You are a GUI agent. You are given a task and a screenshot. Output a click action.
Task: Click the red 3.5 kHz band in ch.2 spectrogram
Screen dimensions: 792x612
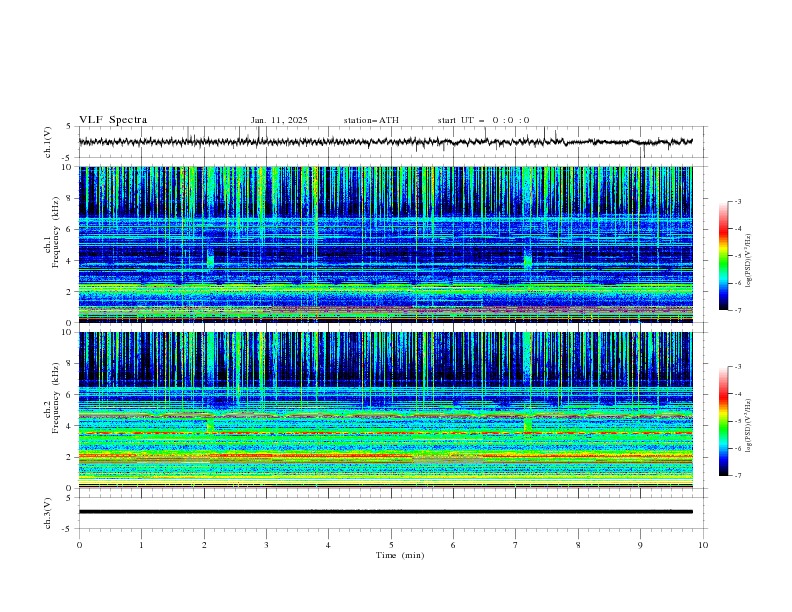tap(385, 433)
